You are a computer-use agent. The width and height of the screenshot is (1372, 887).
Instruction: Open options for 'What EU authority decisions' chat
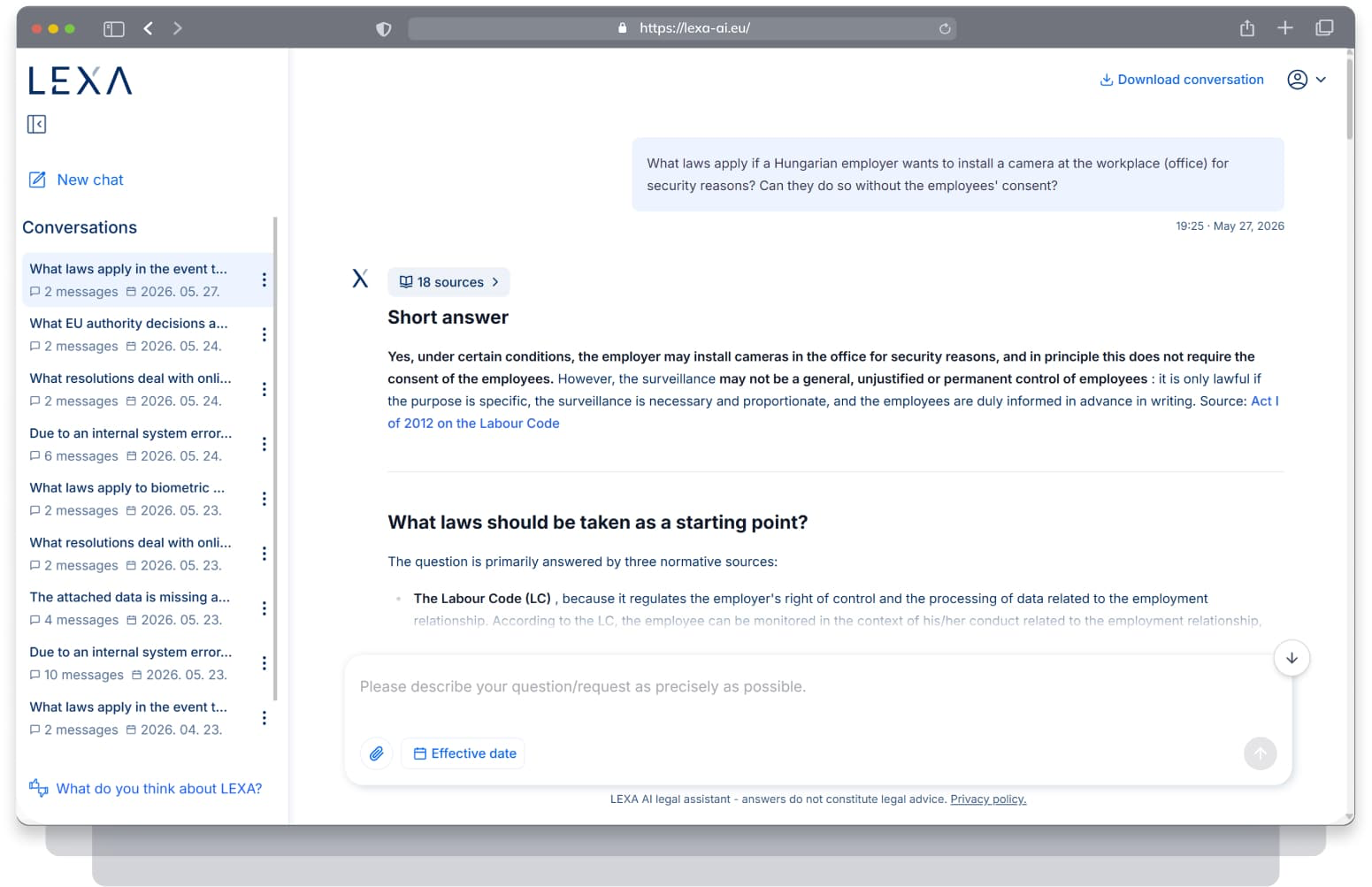pos(264,334)
